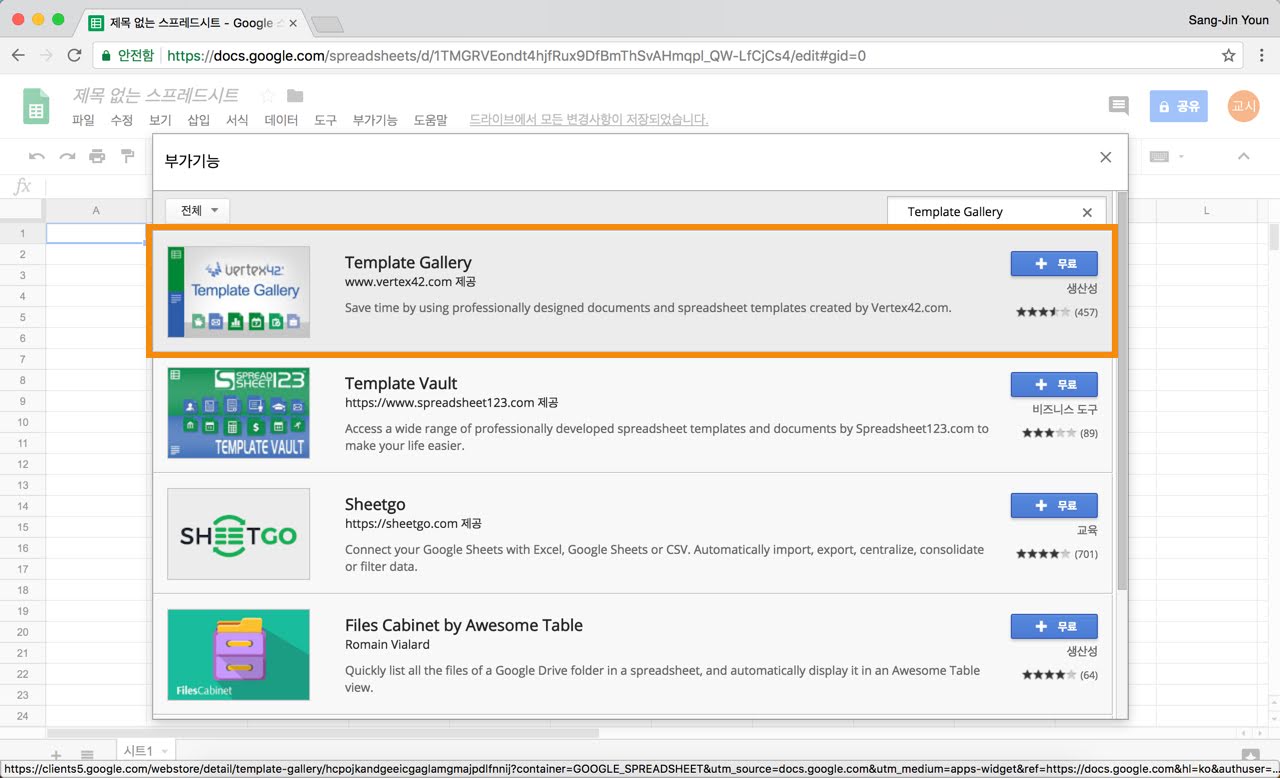This screenshot has width=1280, height=778.
Task: Open the 서식 menu
Action: point(237,120)
